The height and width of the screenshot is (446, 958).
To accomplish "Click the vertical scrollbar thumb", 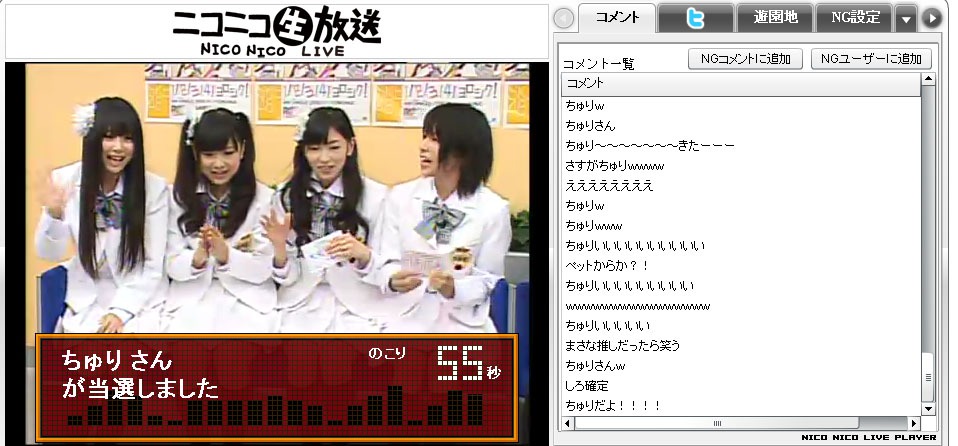I will 927,377.
